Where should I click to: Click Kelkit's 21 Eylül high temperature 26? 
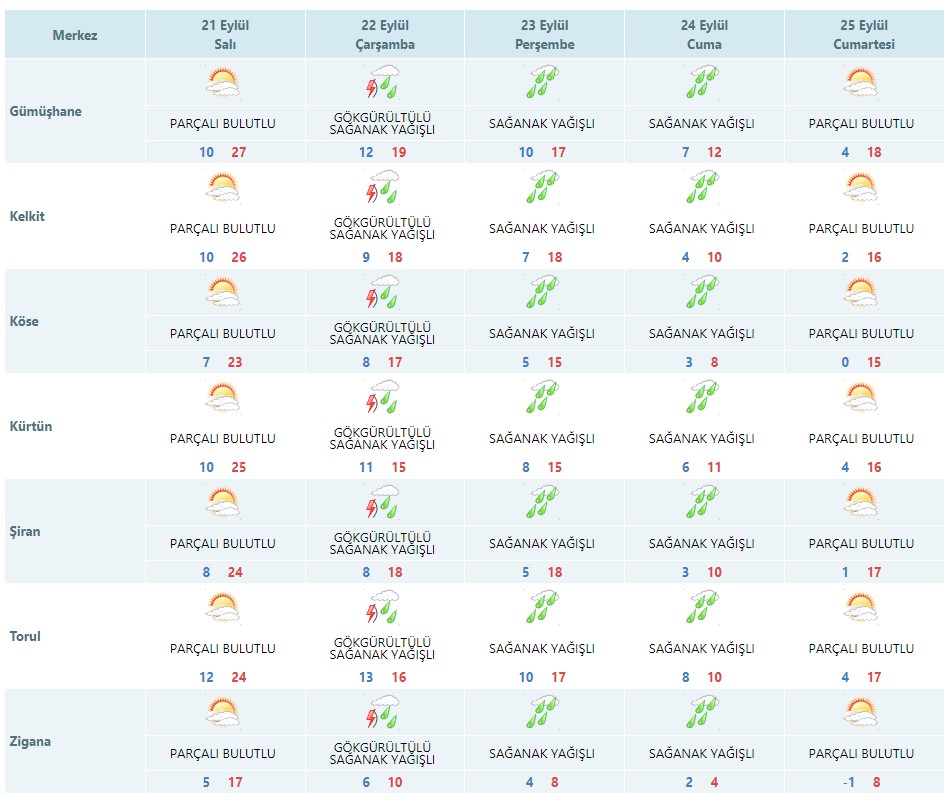click(x=238, y=257)
